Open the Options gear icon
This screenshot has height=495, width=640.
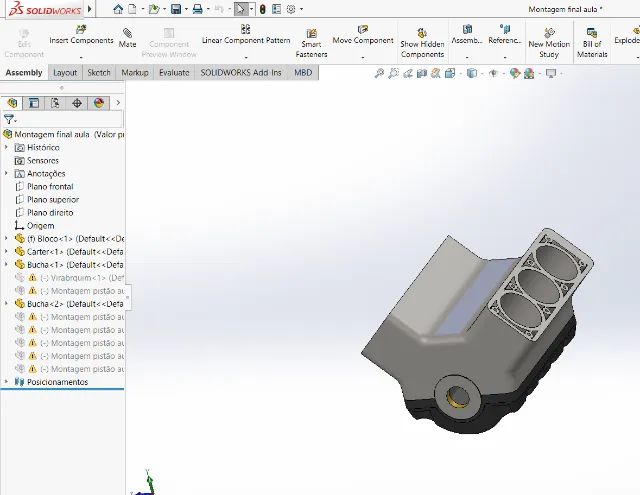(291, 9)
